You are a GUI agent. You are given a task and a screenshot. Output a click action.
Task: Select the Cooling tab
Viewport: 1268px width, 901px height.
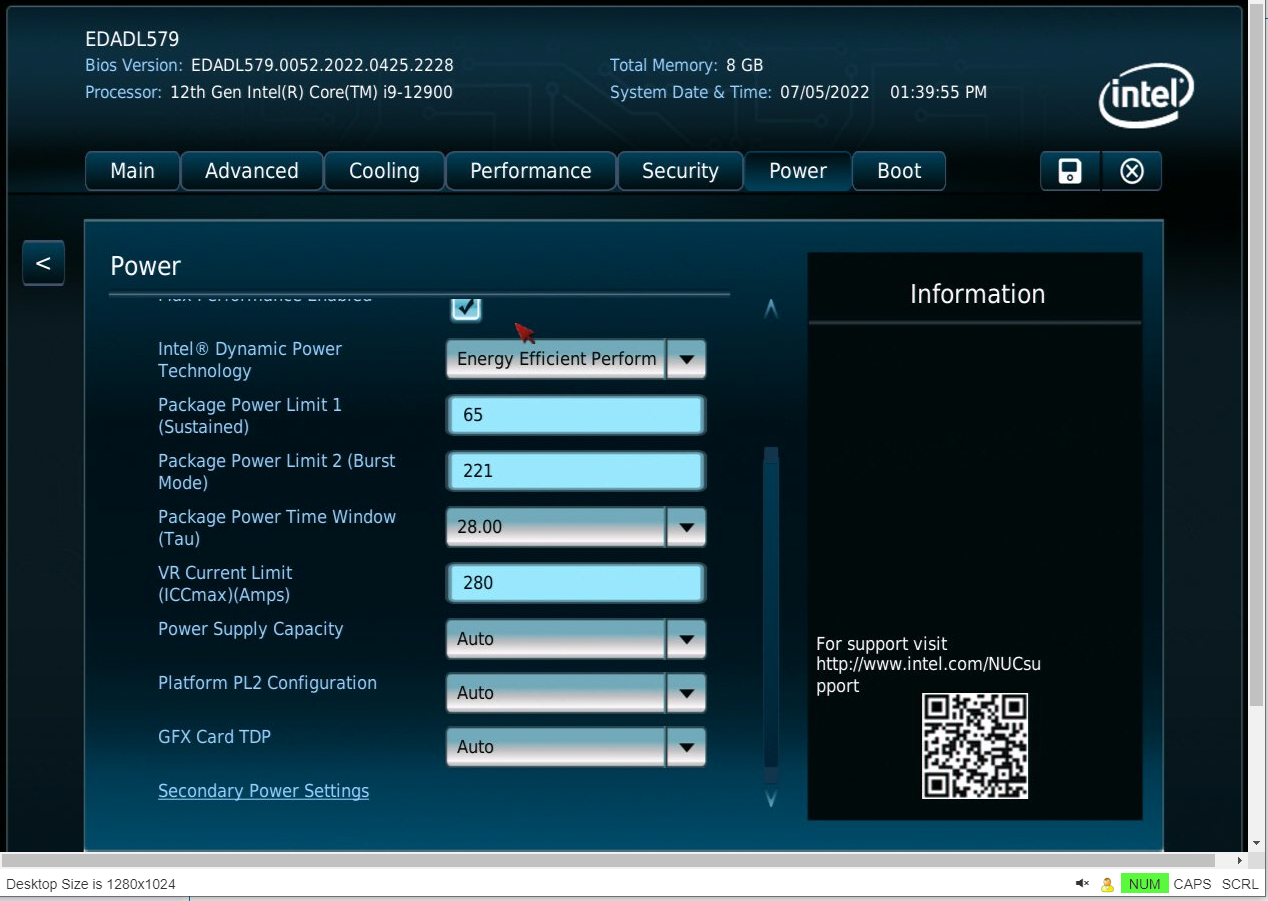click(x=384, y=171)
